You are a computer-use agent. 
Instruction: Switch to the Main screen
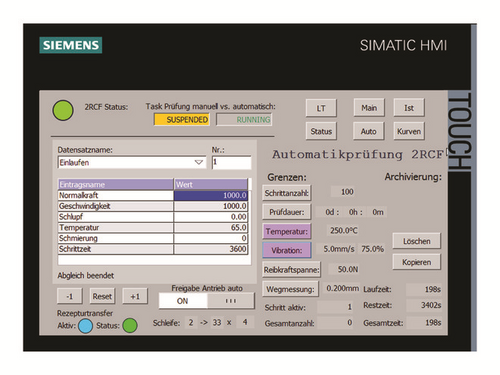tap(369, 108)
